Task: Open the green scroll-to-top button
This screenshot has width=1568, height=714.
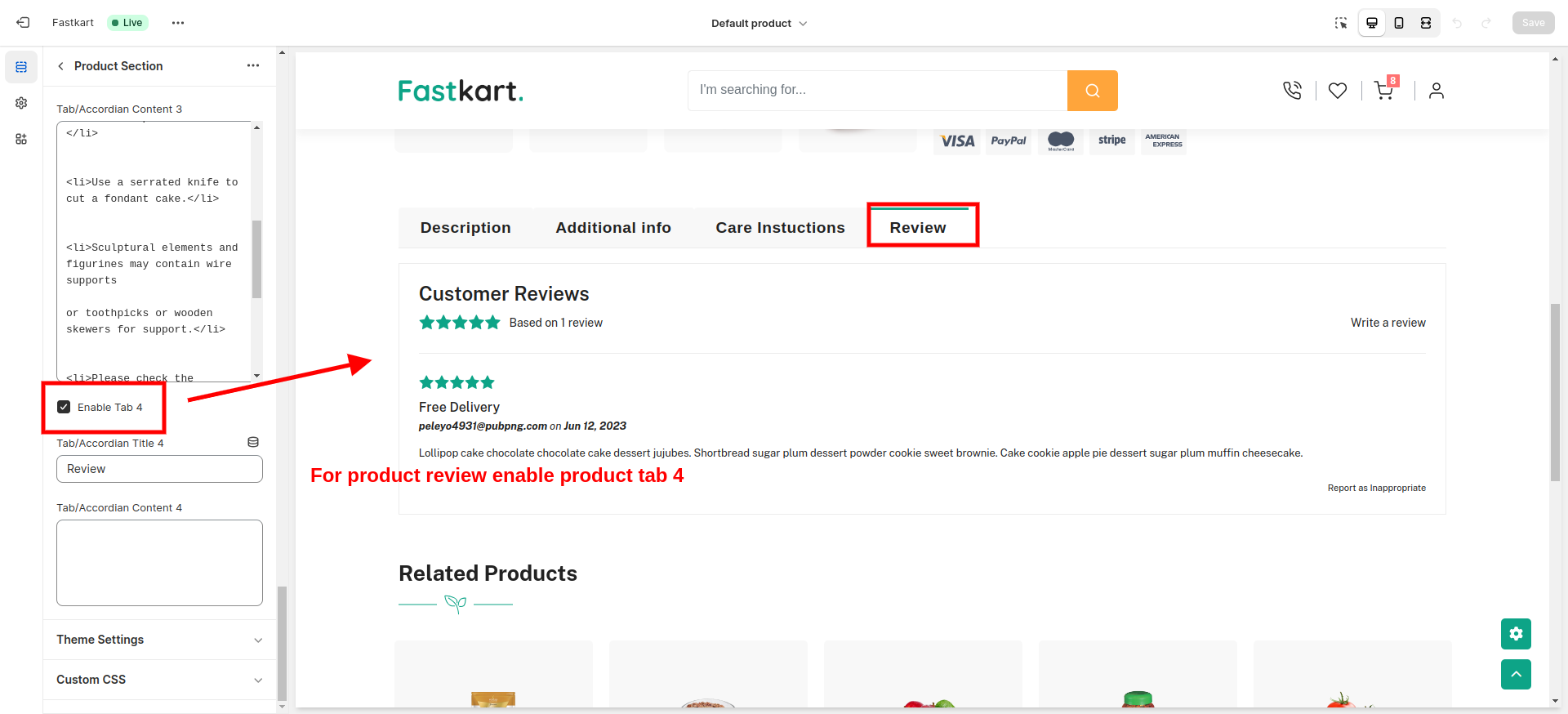Action: [1516, 675]
